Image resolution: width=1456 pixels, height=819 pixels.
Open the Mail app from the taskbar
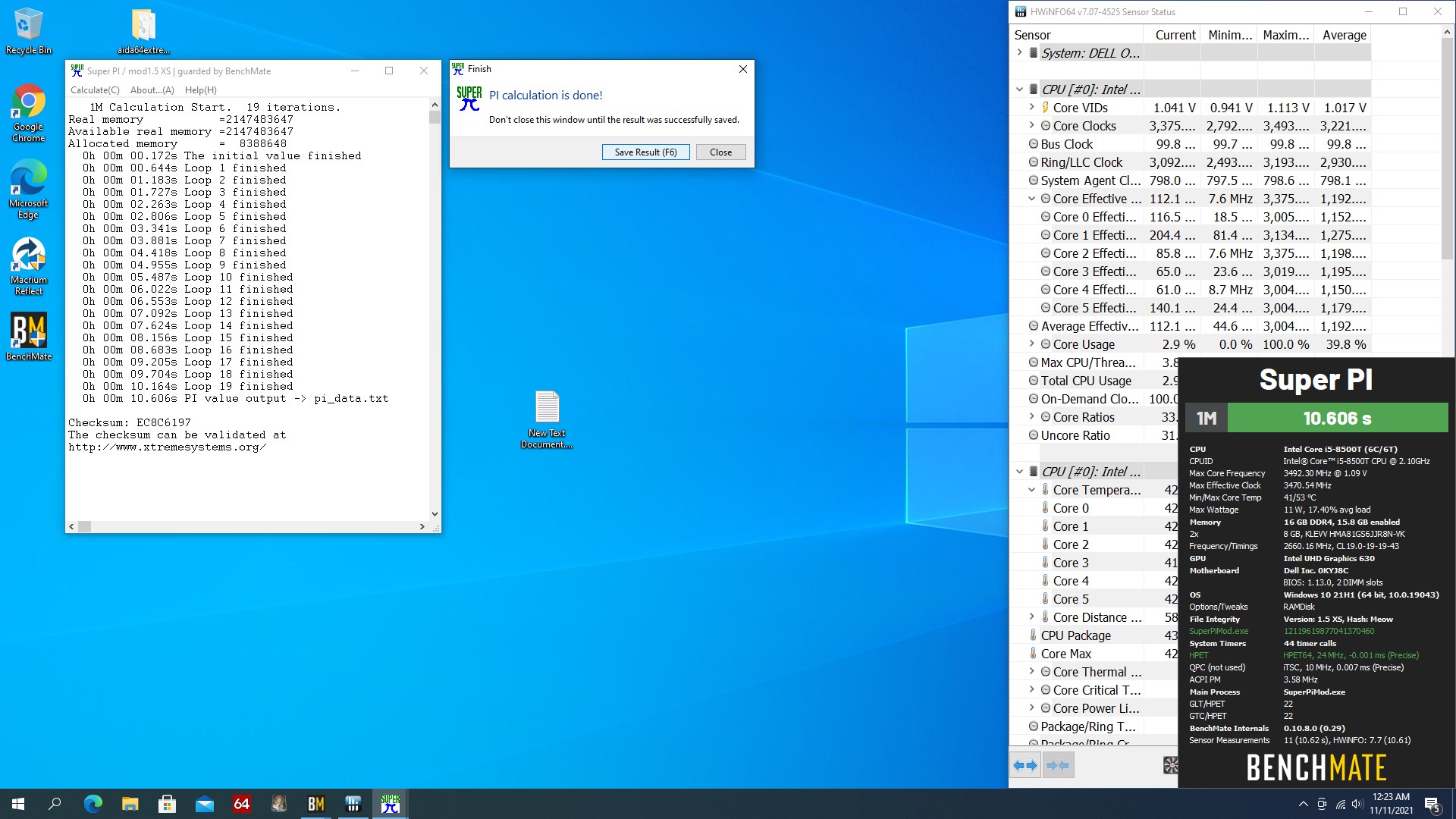click(x=205, y=804)
